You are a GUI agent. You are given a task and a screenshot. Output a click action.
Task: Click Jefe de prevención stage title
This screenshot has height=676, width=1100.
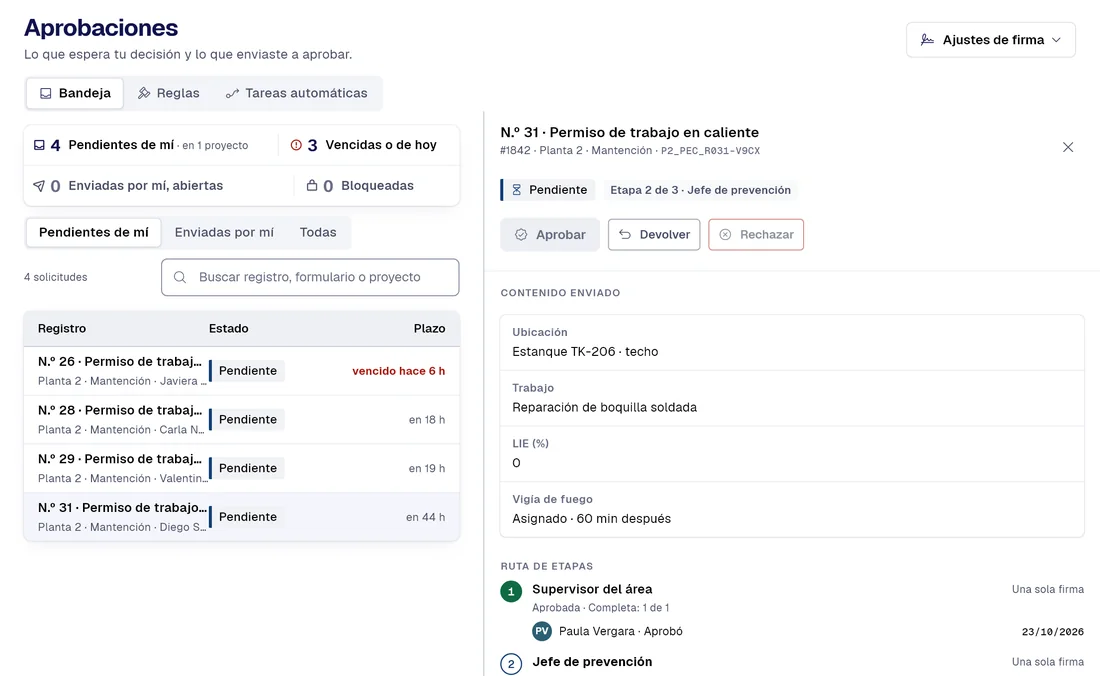click(592, 662)
